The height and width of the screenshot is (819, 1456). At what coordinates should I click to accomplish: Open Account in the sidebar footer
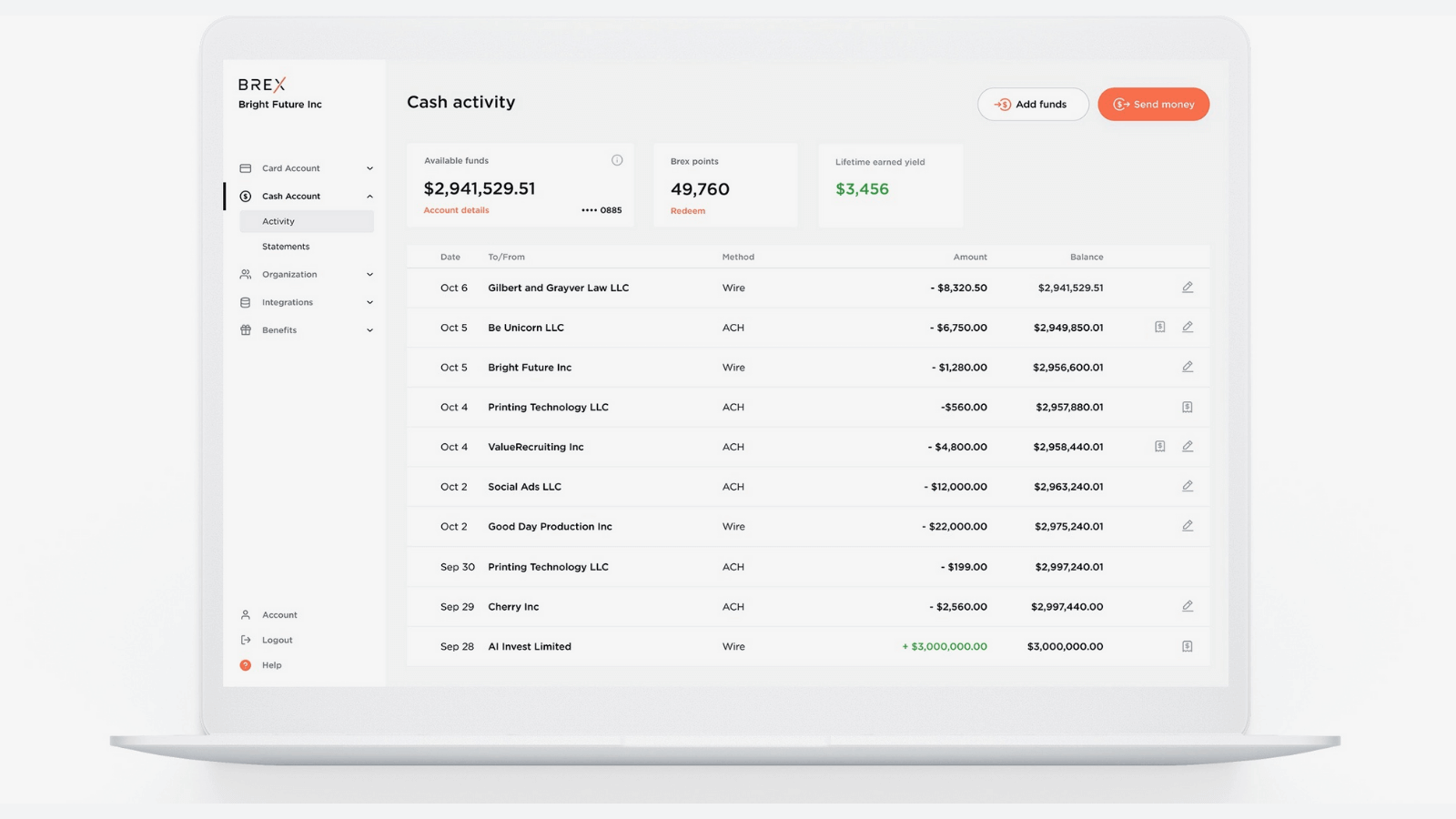click(x=279, y=615)
